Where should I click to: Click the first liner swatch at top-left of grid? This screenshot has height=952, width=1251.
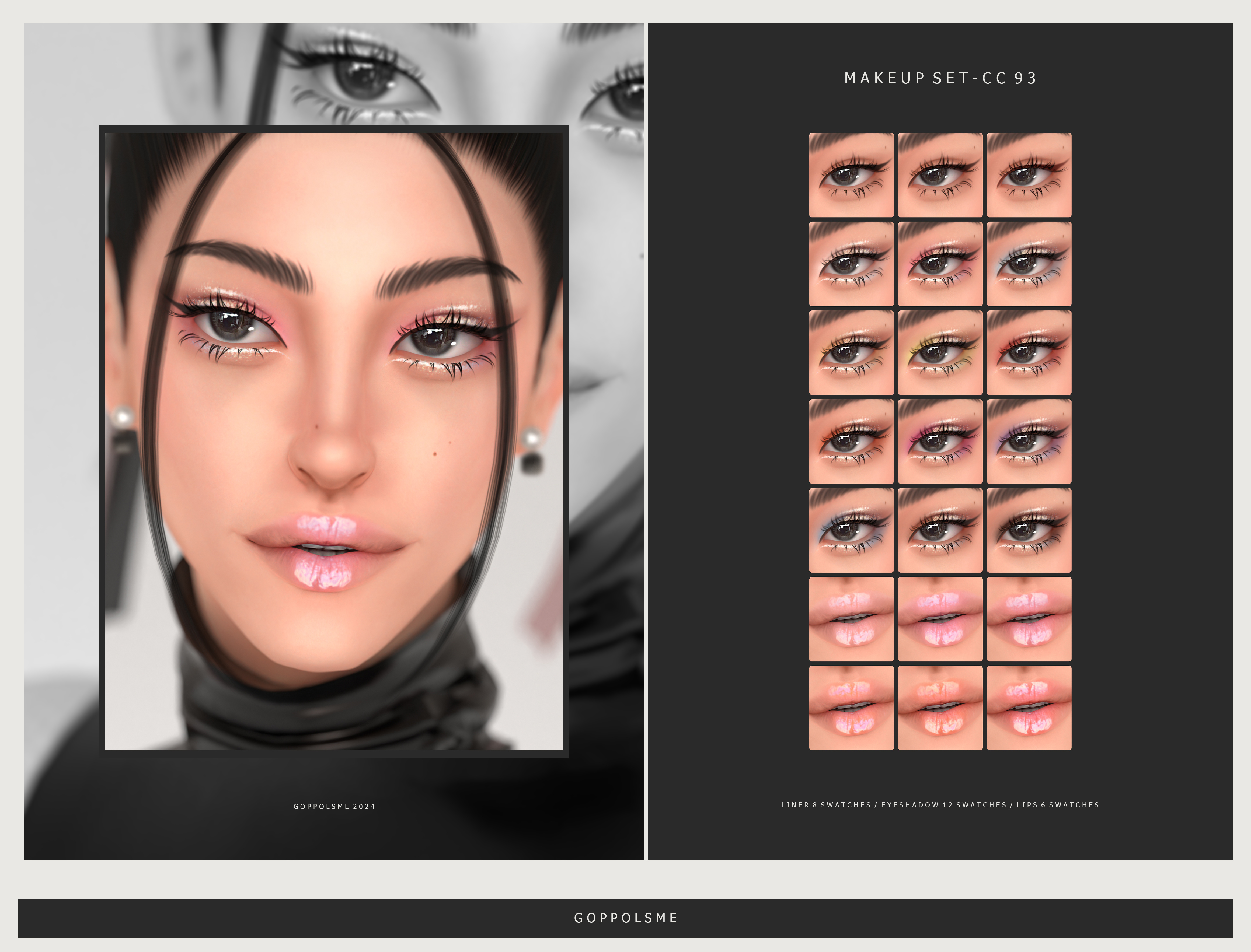pyautogui.click(x=851, y=174)
